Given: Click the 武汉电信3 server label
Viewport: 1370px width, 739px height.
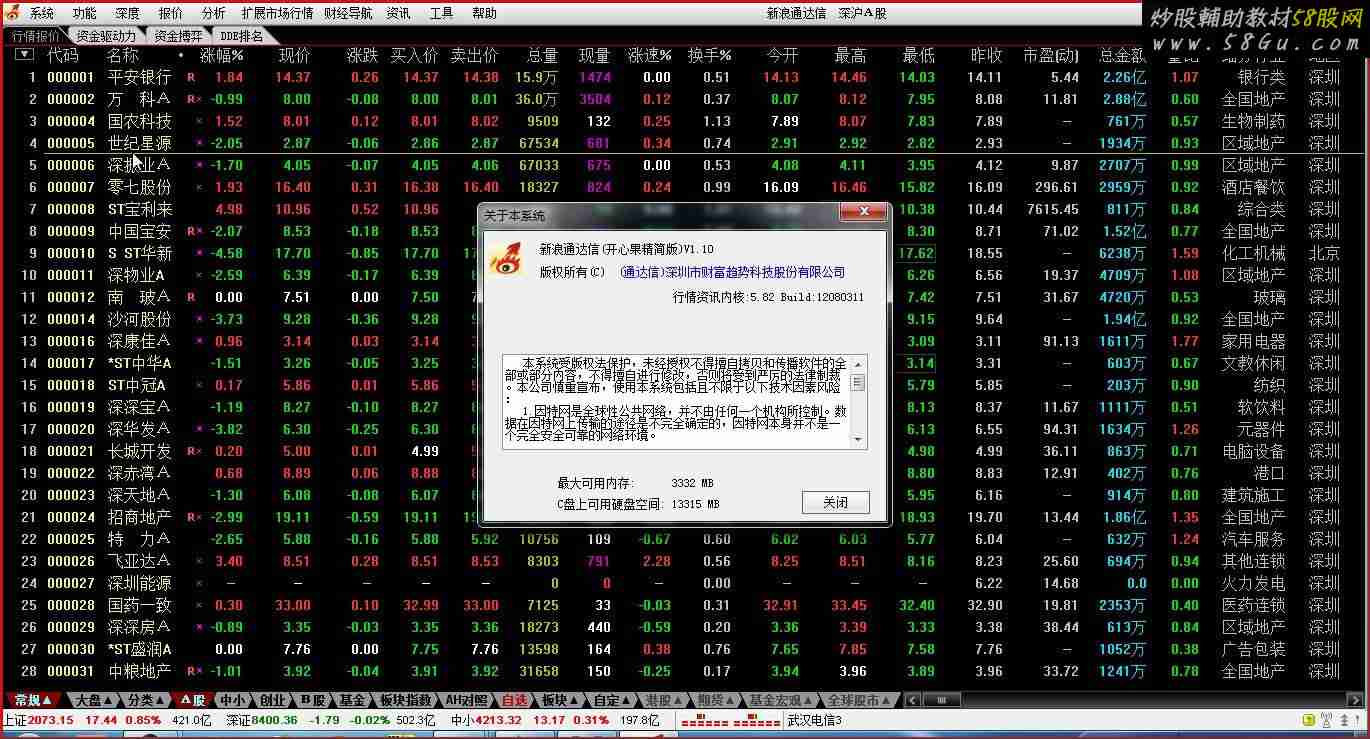Looking at the screenshot, I should point(814,720).
